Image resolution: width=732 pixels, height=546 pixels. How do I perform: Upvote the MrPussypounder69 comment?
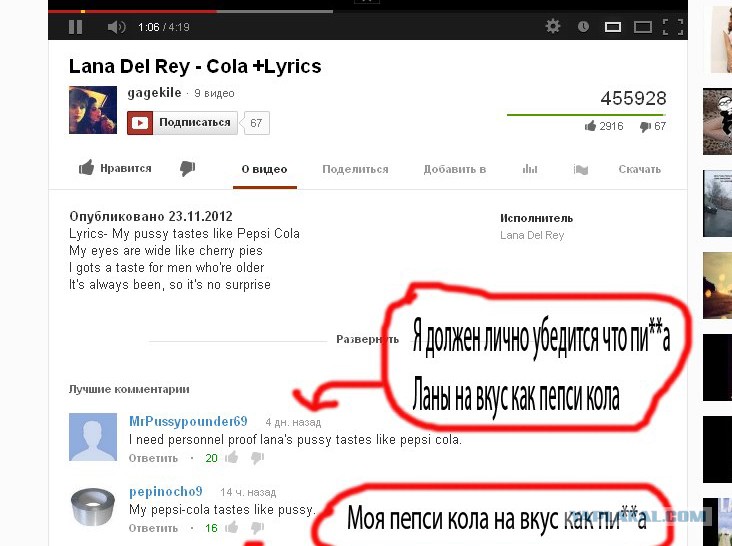point(231,458)
